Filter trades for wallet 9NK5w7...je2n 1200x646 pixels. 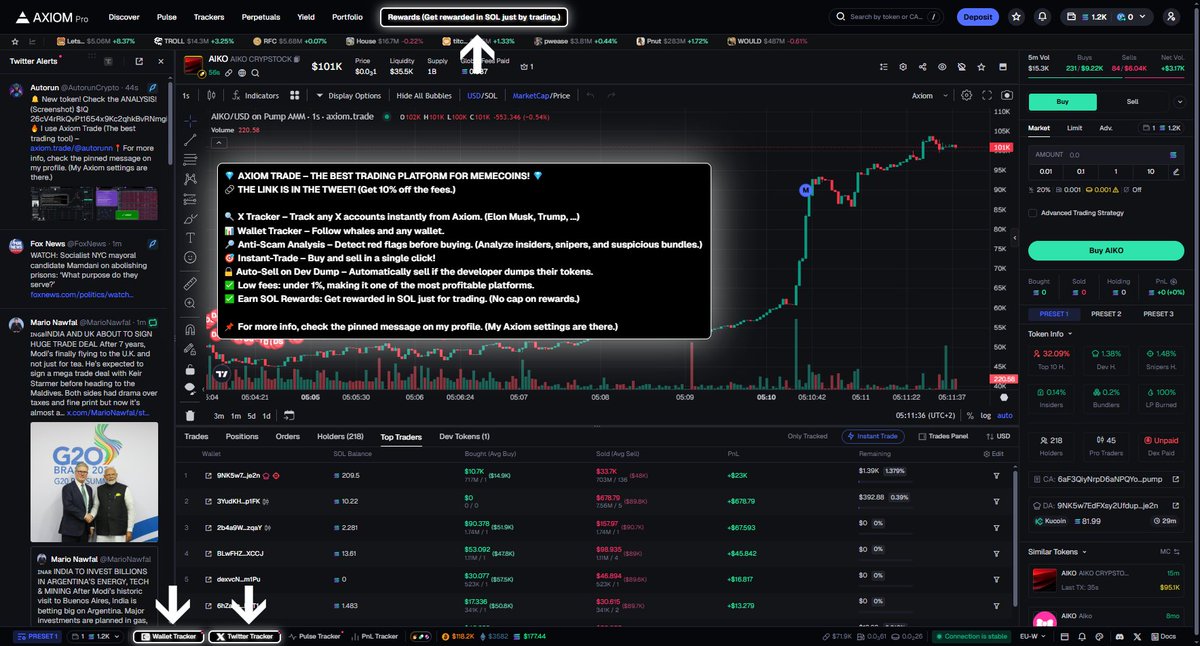tap(996, 475)
